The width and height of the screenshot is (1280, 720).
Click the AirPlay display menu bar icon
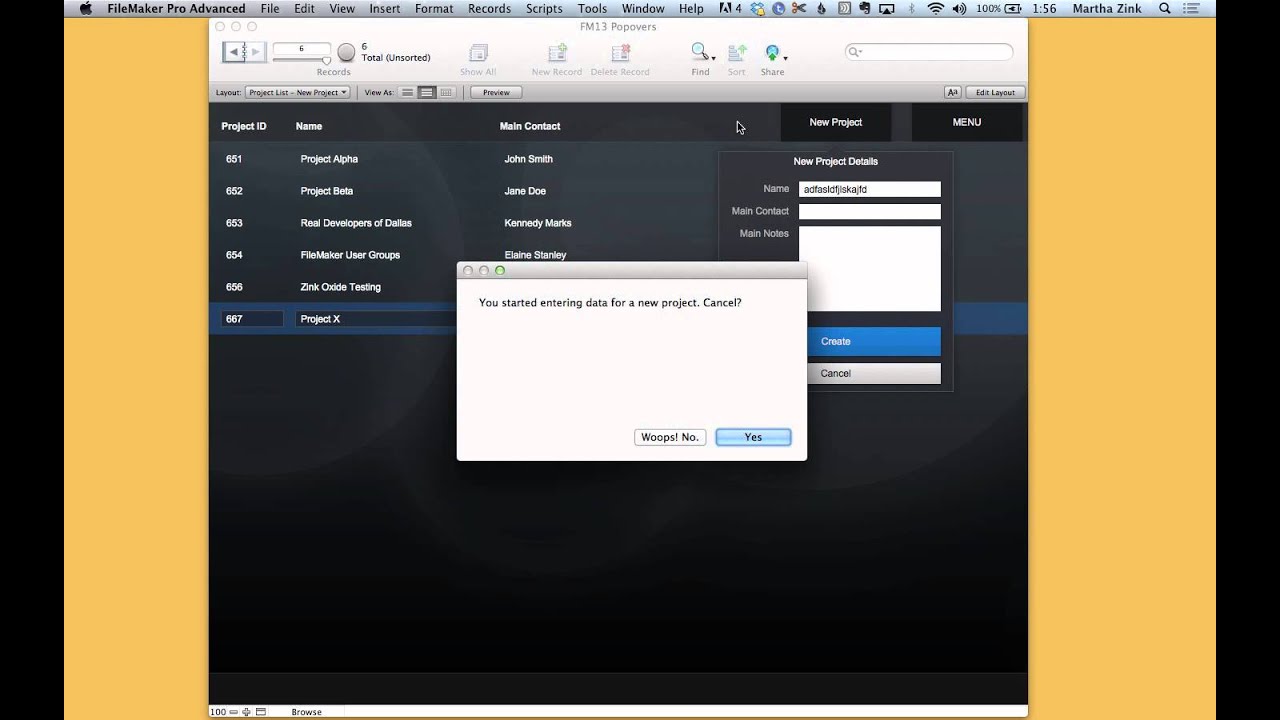pos(885,8)
